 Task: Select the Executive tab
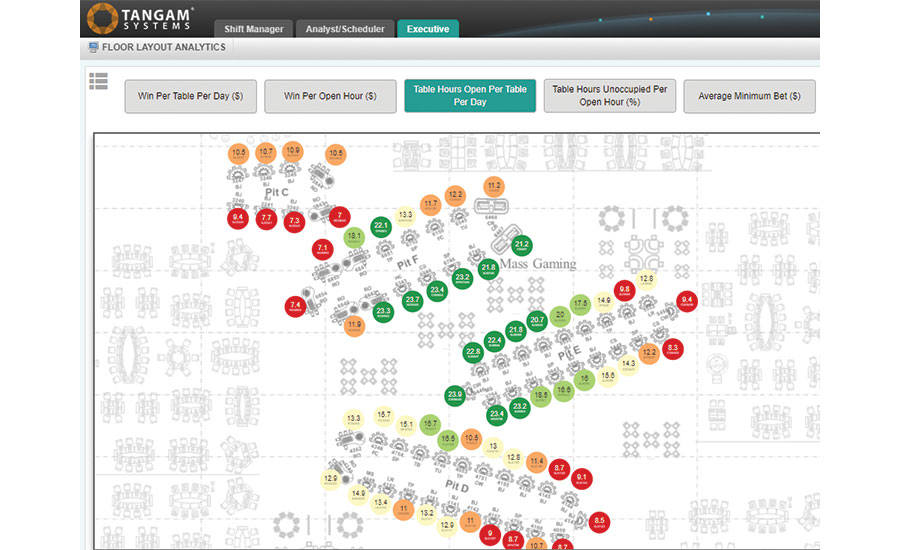[428, 29]
